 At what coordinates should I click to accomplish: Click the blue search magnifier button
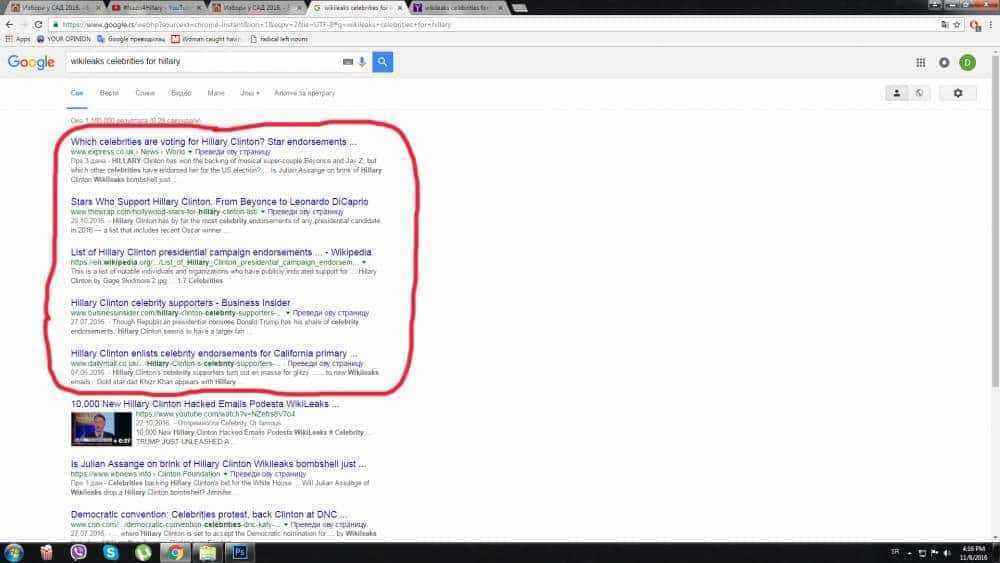point(382,62)
